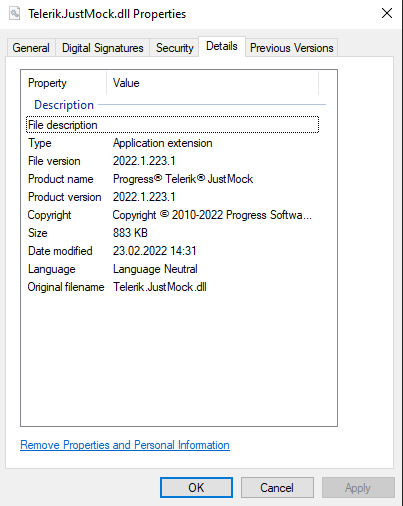Select the Details tab
This screenshot has width=403, height=506.
tap(222, 46)
